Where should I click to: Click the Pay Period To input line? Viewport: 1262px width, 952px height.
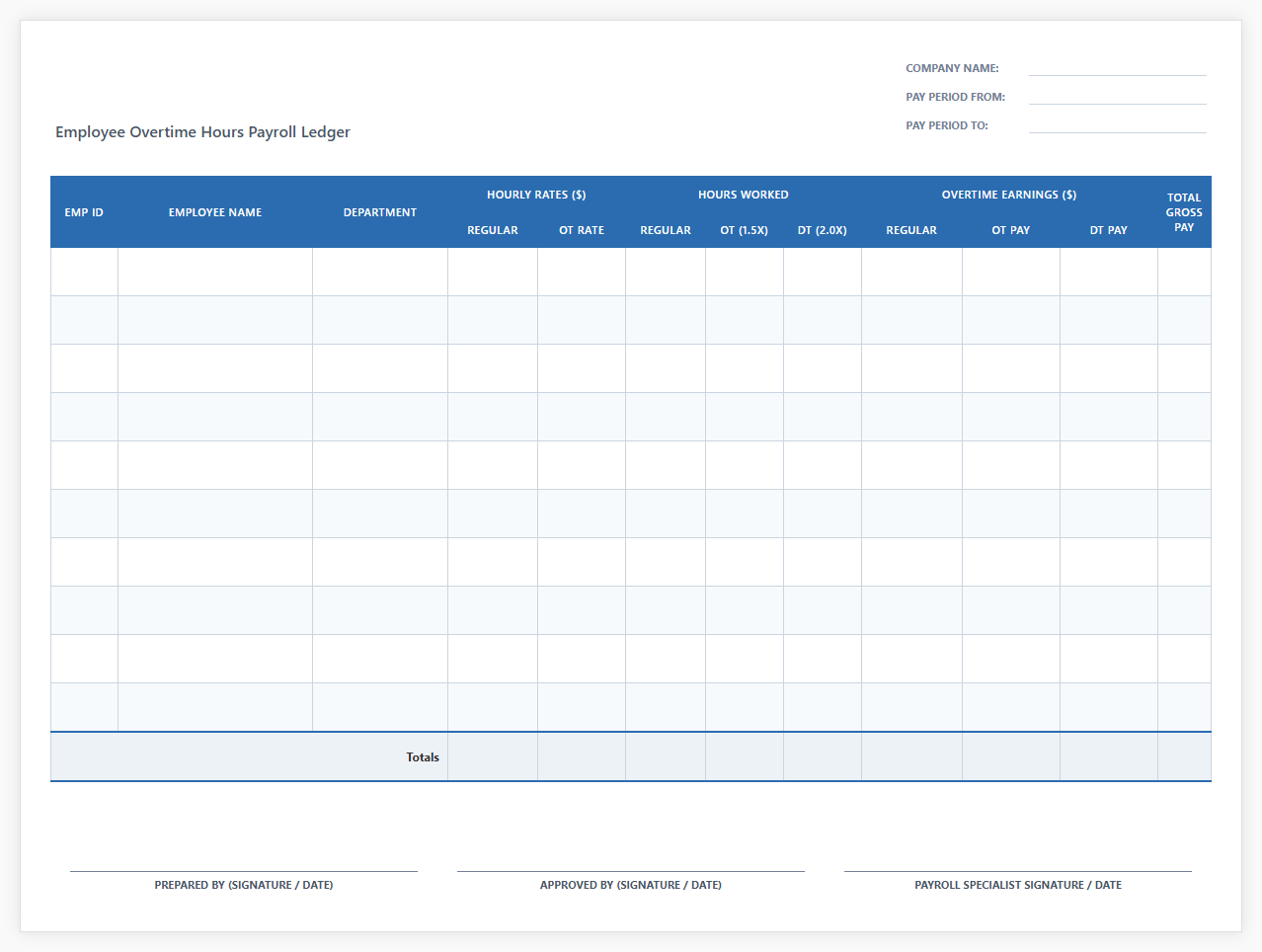point(1117,125)
